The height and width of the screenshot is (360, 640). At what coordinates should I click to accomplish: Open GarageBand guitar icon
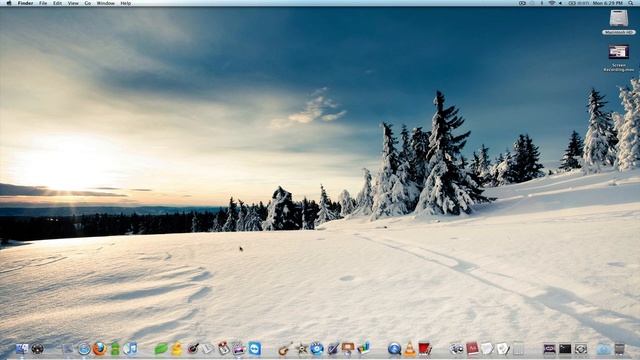285,349
